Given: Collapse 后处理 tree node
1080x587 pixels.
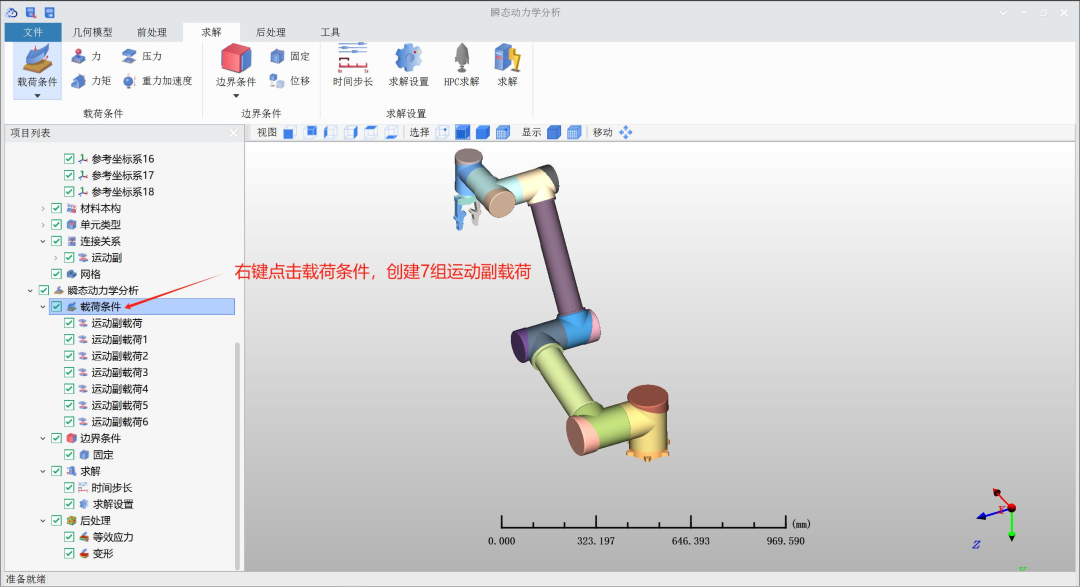Looking at the screenshot, I should coord(43,521).
